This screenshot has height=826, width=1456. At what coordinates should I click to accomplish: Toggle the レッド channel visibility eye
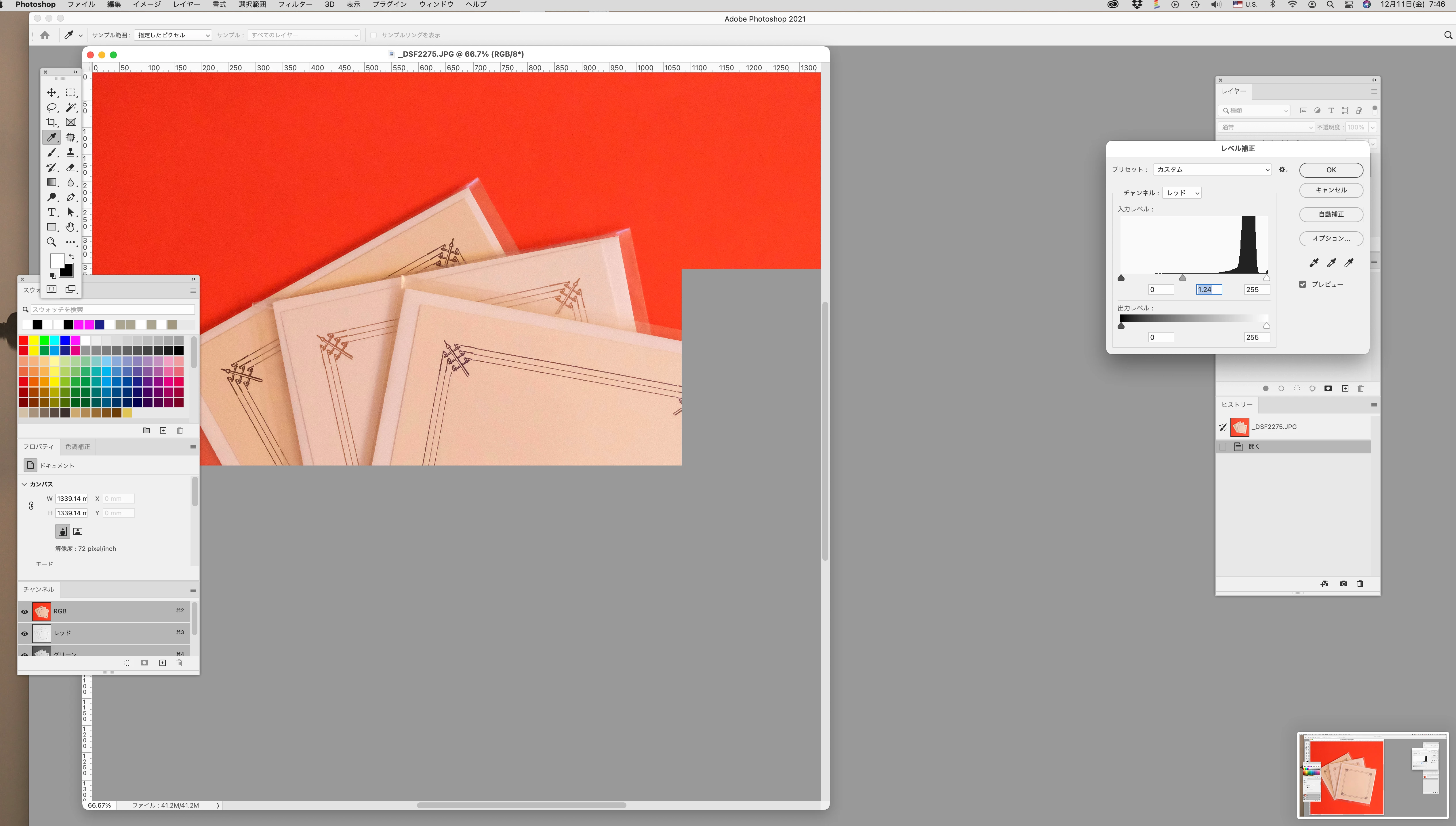point(24,633)
